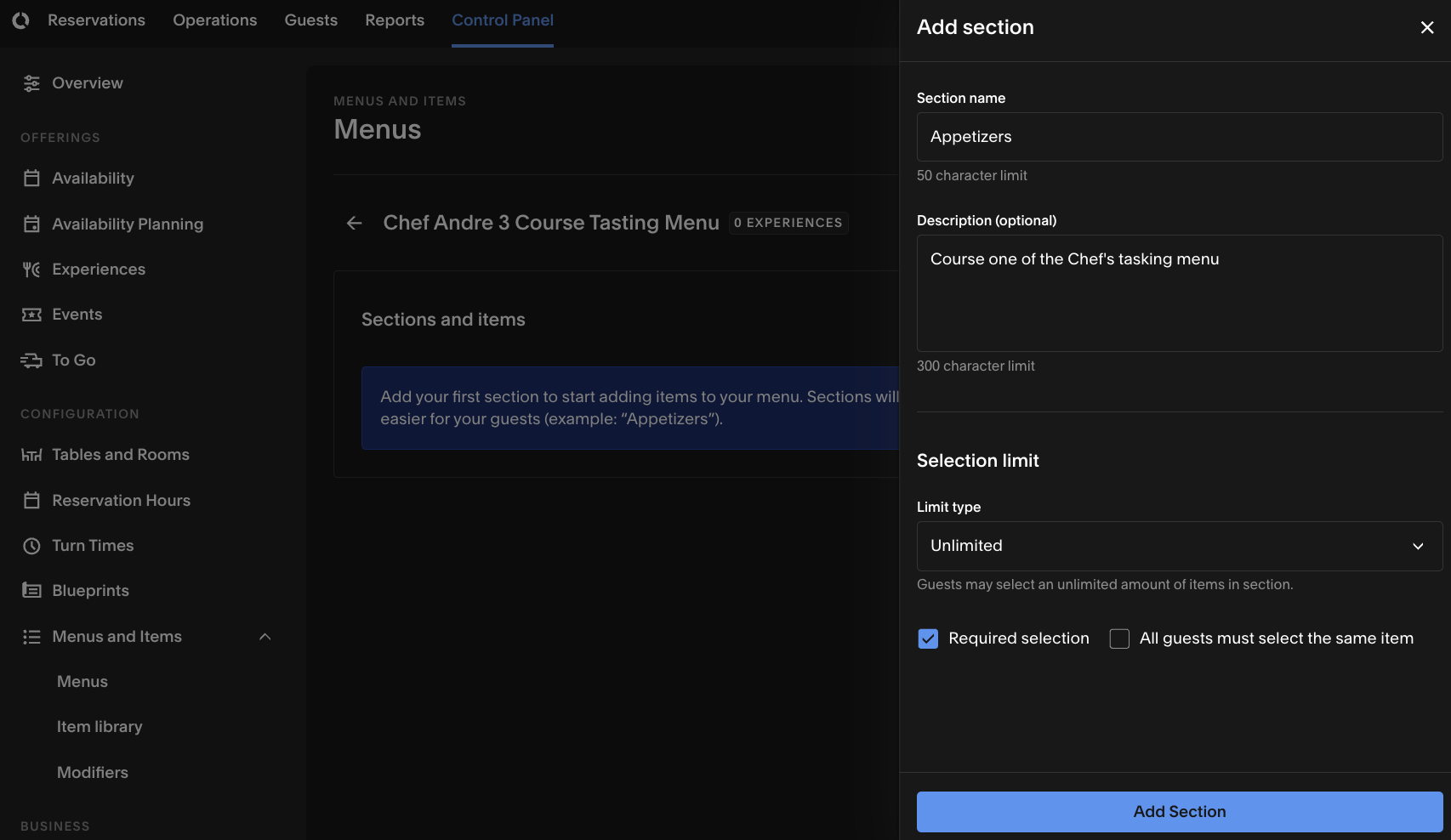Click into the Section name field

[x=1179, y=137]
